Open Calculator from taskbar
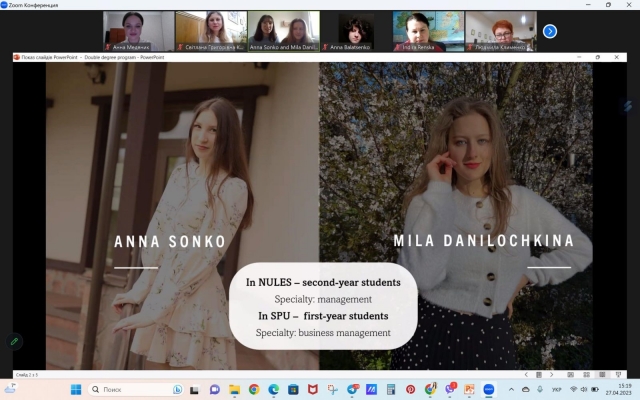Viewport: 640px width, 400px height. coord(391,389)
